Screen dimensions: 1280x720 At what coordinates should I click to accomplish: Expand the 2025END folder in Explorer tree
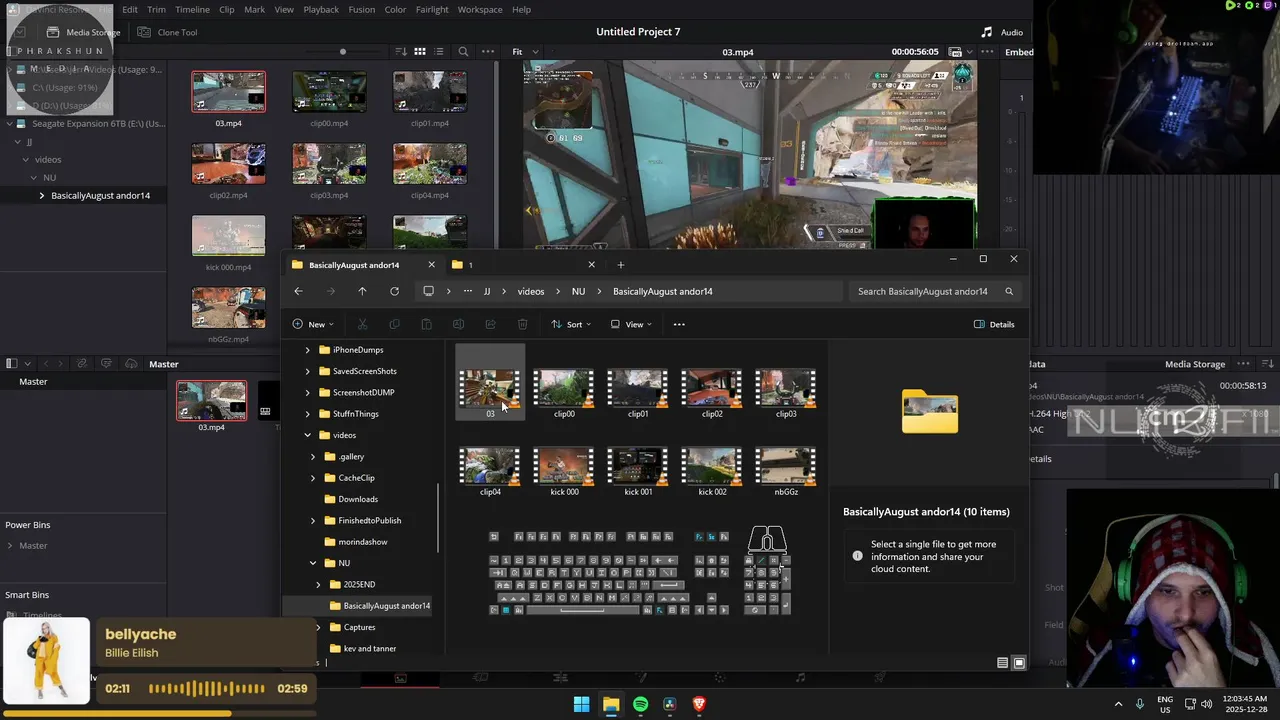coord(318,584)
